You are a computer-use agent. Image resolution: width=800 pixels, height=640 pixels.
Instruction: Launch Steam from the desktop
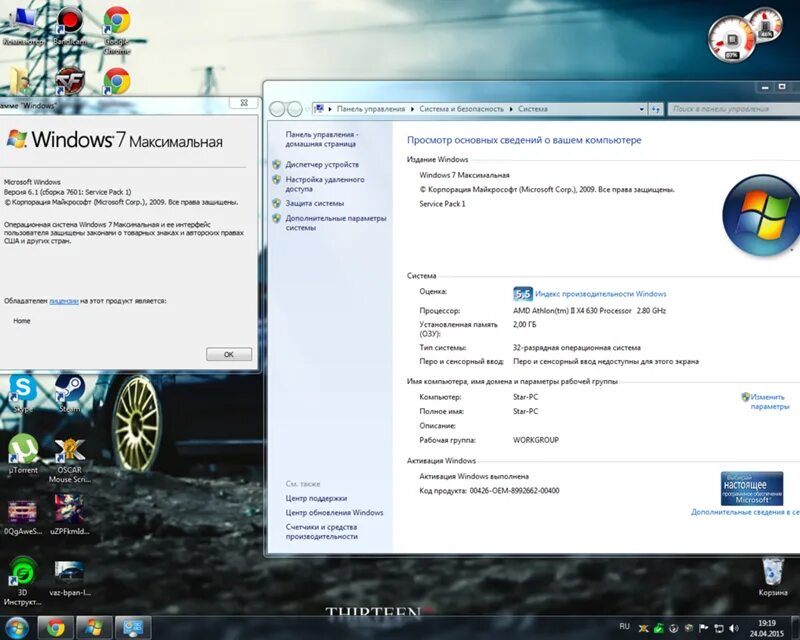(69, 393)
